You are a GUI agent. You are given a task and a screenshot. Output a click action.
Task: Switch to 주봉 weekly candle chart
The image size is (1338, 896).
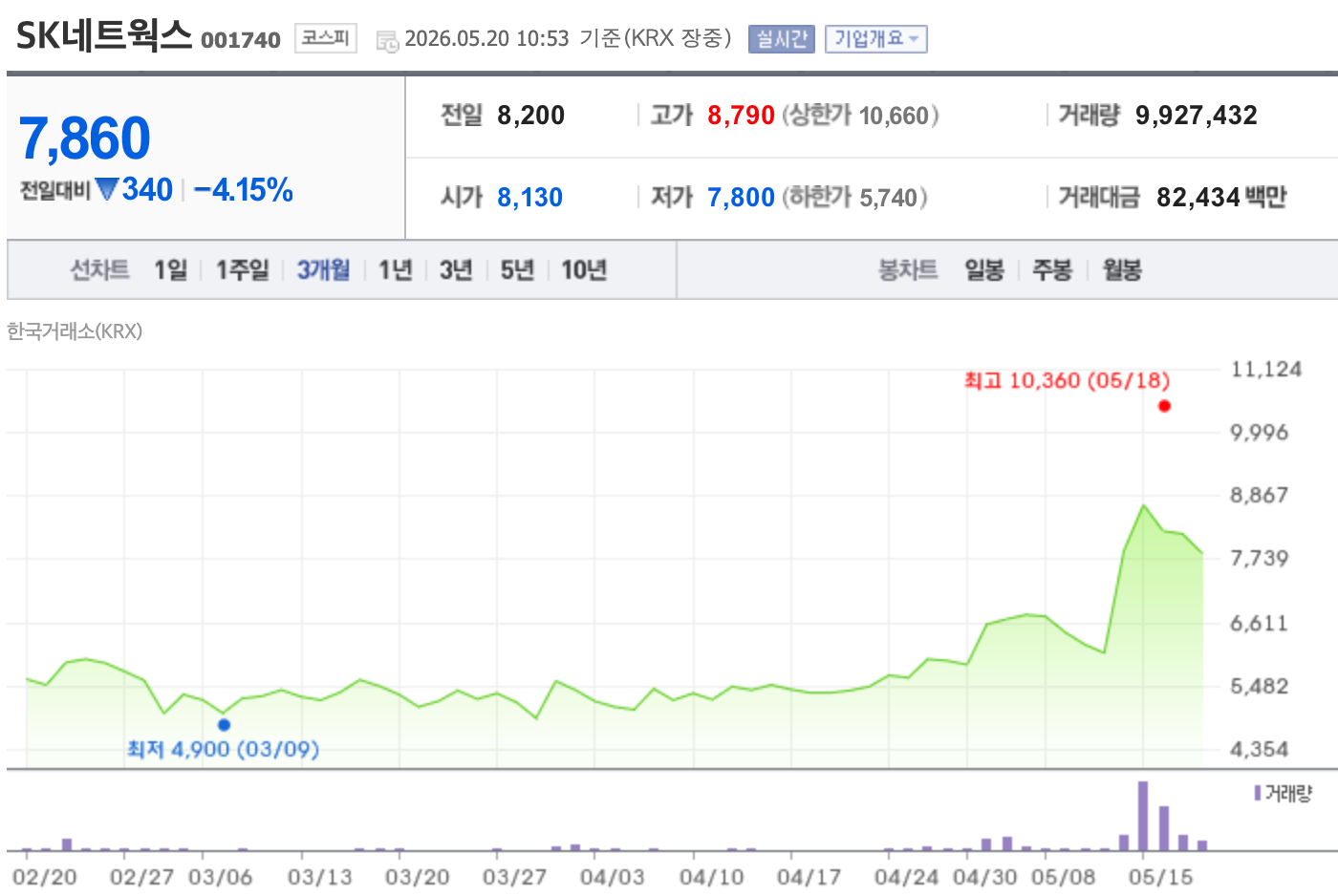[x=1052, y=270]
